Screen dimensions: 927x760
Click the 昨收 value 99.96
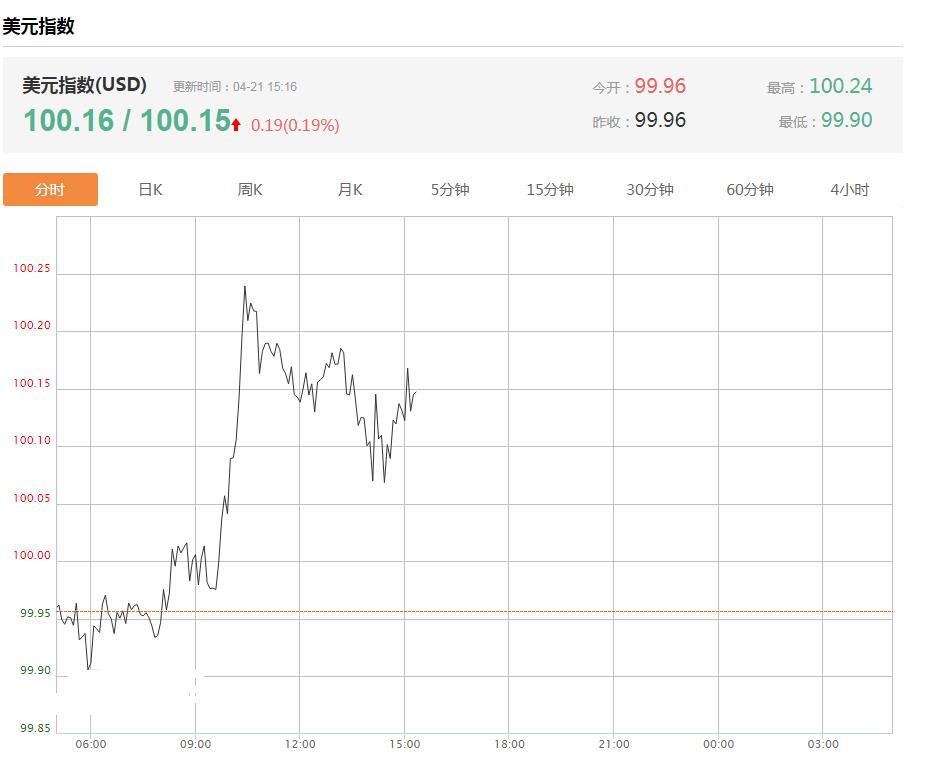click(660, 120)
